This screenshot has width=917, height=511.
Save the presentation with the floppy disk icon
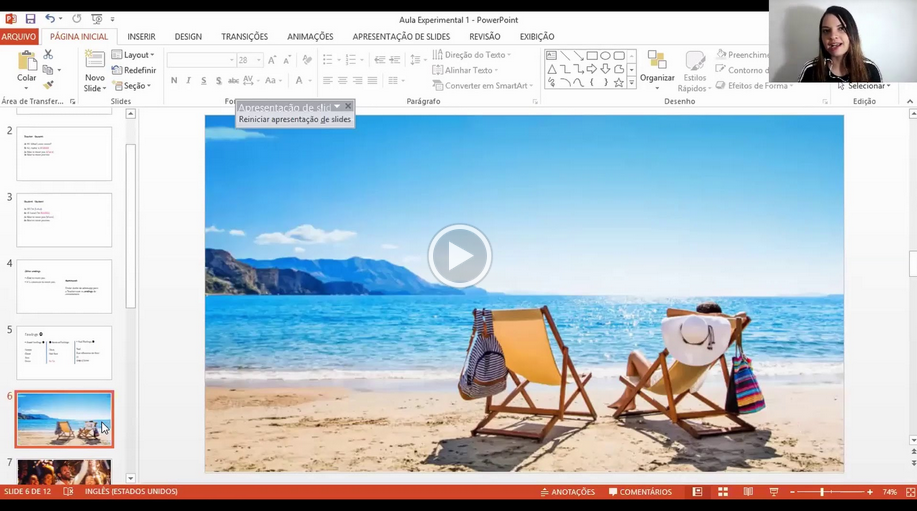click(x=30, y=19)
